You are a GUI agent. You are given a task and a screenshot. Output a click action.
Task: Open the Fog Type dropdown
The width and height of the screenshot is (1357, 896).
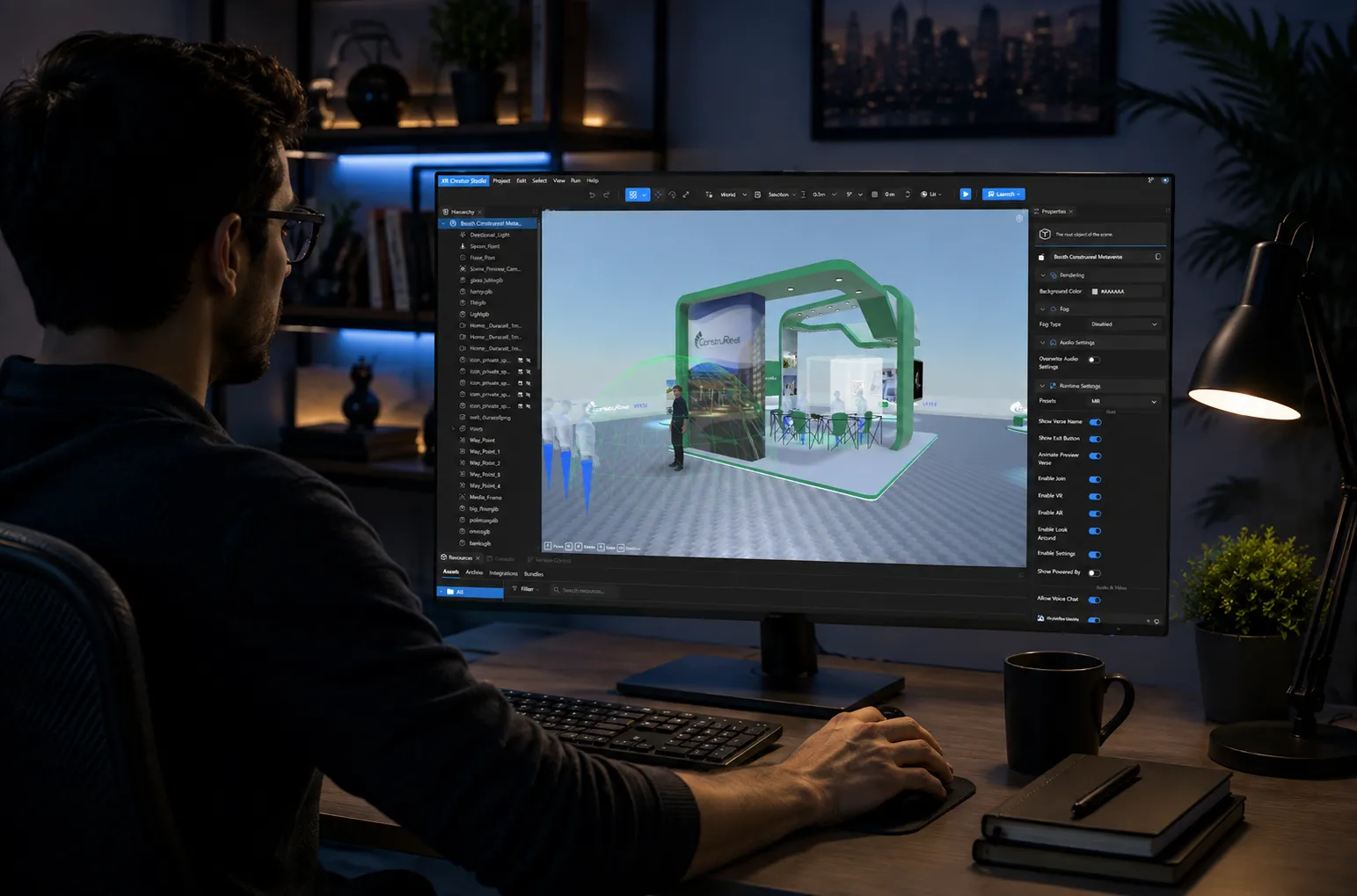(x=1125, y=324)
